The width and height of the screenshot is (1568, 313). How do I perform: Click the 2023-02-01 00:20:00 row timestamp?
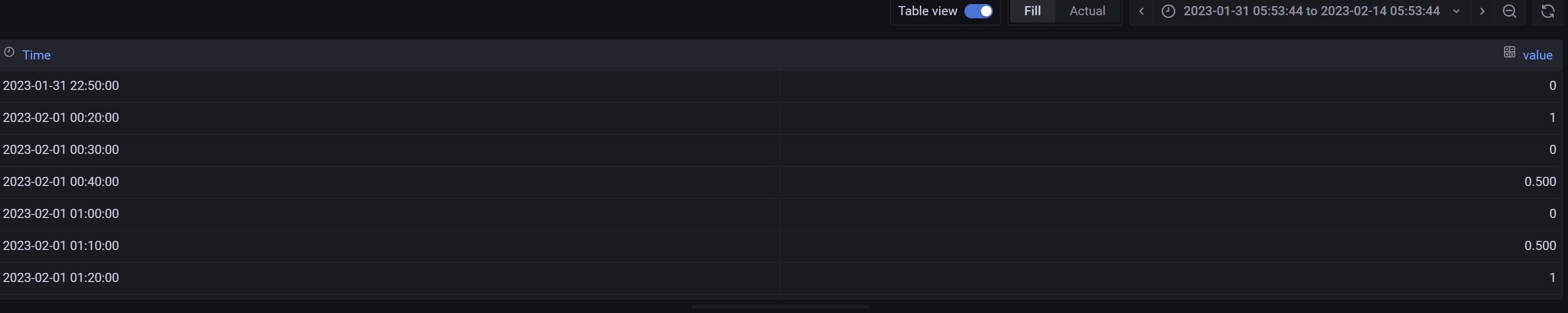point(61,118)
